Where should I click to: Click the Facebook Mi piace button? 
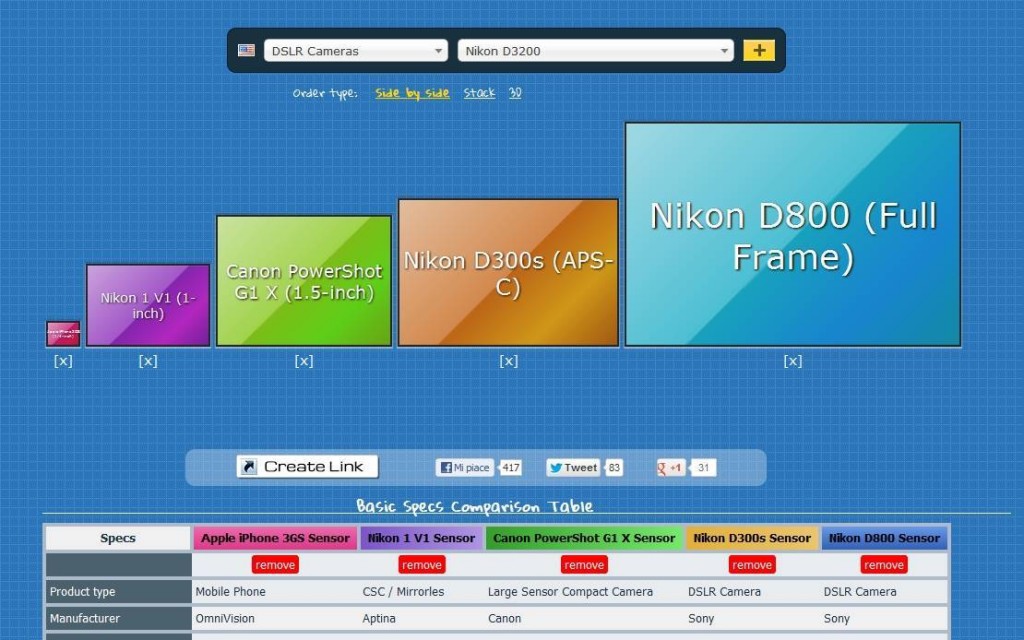[x=465, y=468]
